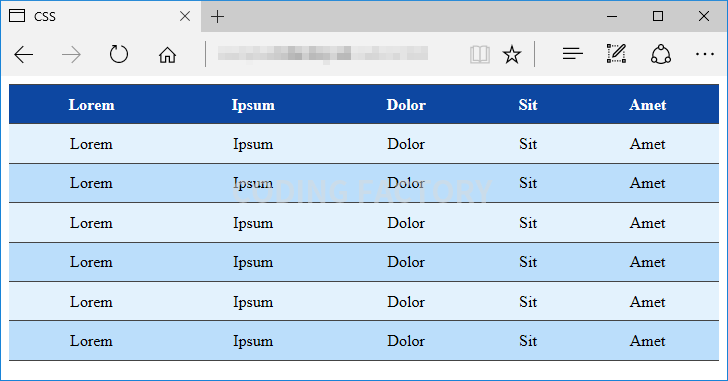The width and height of the screenshot is (728, 381).
Task: Toggle reading view book icon
Action: coord(480,55)
